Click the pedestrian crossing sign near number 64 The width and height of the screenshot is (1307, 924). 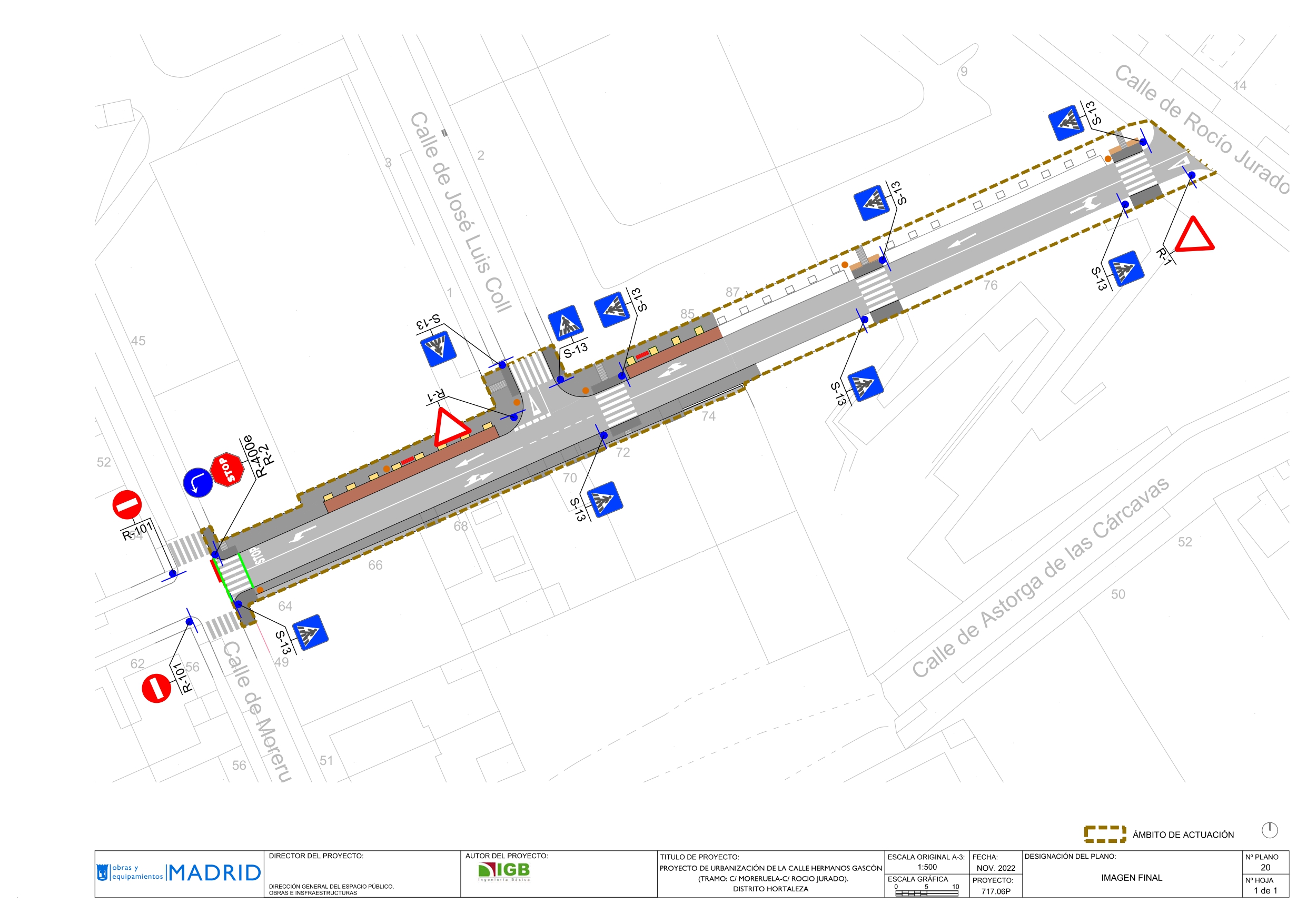[310, 632]
